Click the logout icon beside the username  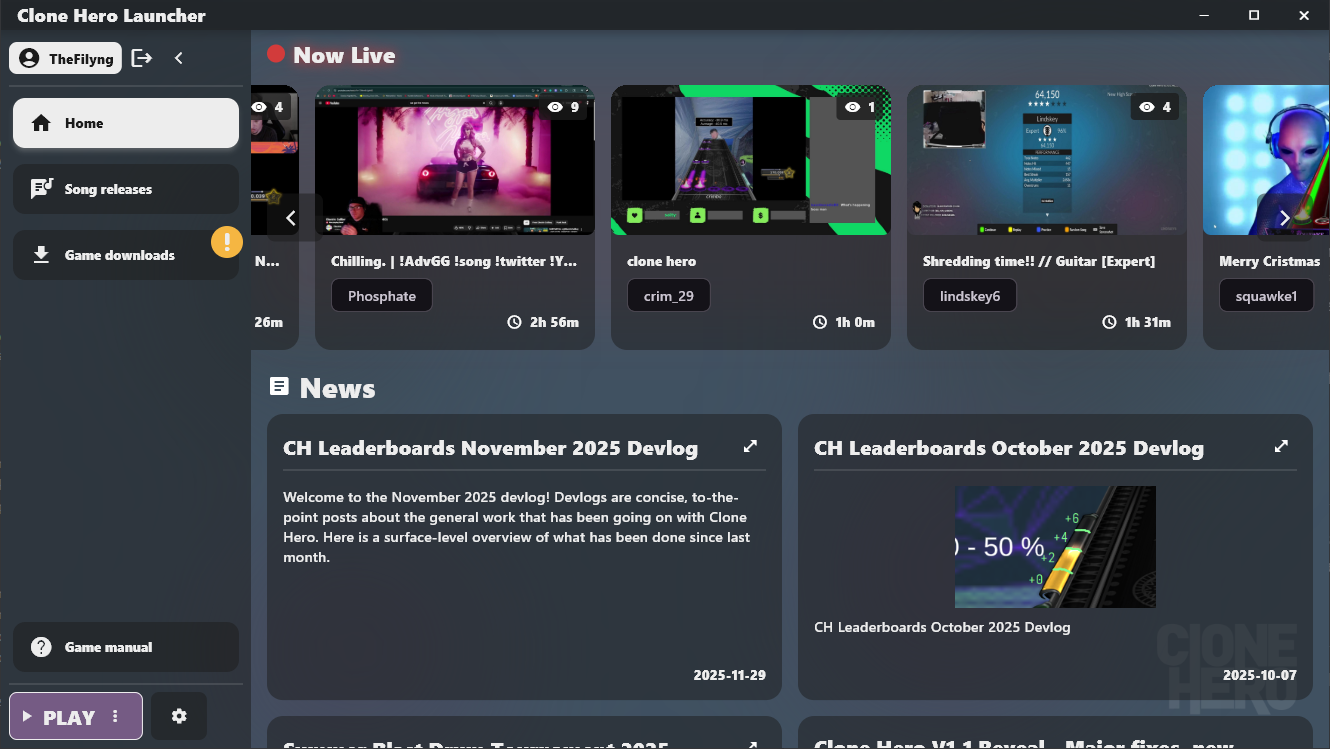coord(142,58)
